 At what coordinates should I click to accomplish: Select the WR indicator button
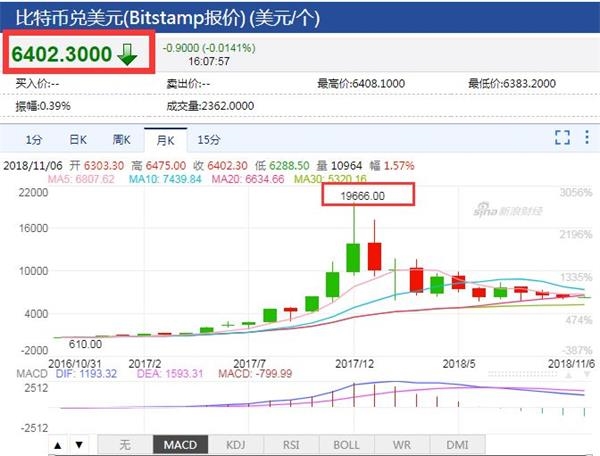pos(402,445)
